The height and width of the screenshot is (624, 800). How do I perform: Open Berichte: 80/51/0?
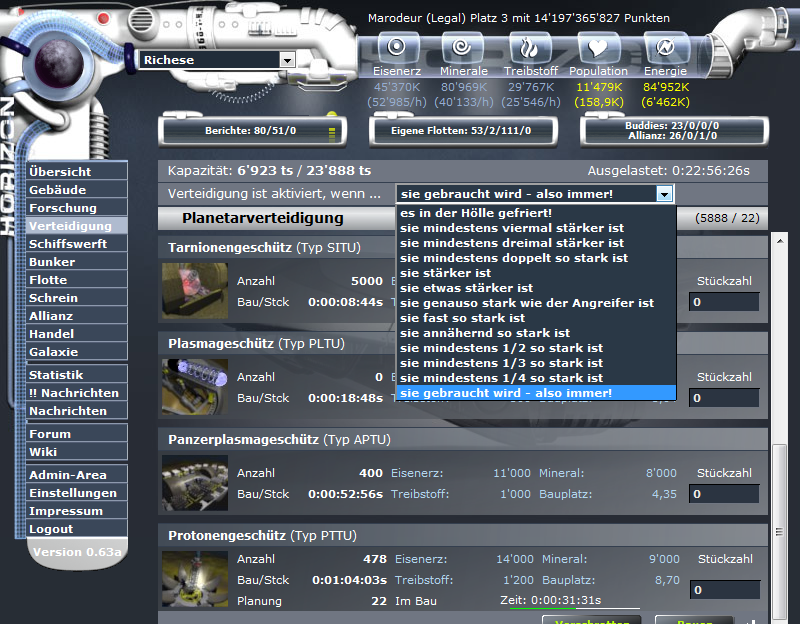pyautogui.click(x=250, y=131)
